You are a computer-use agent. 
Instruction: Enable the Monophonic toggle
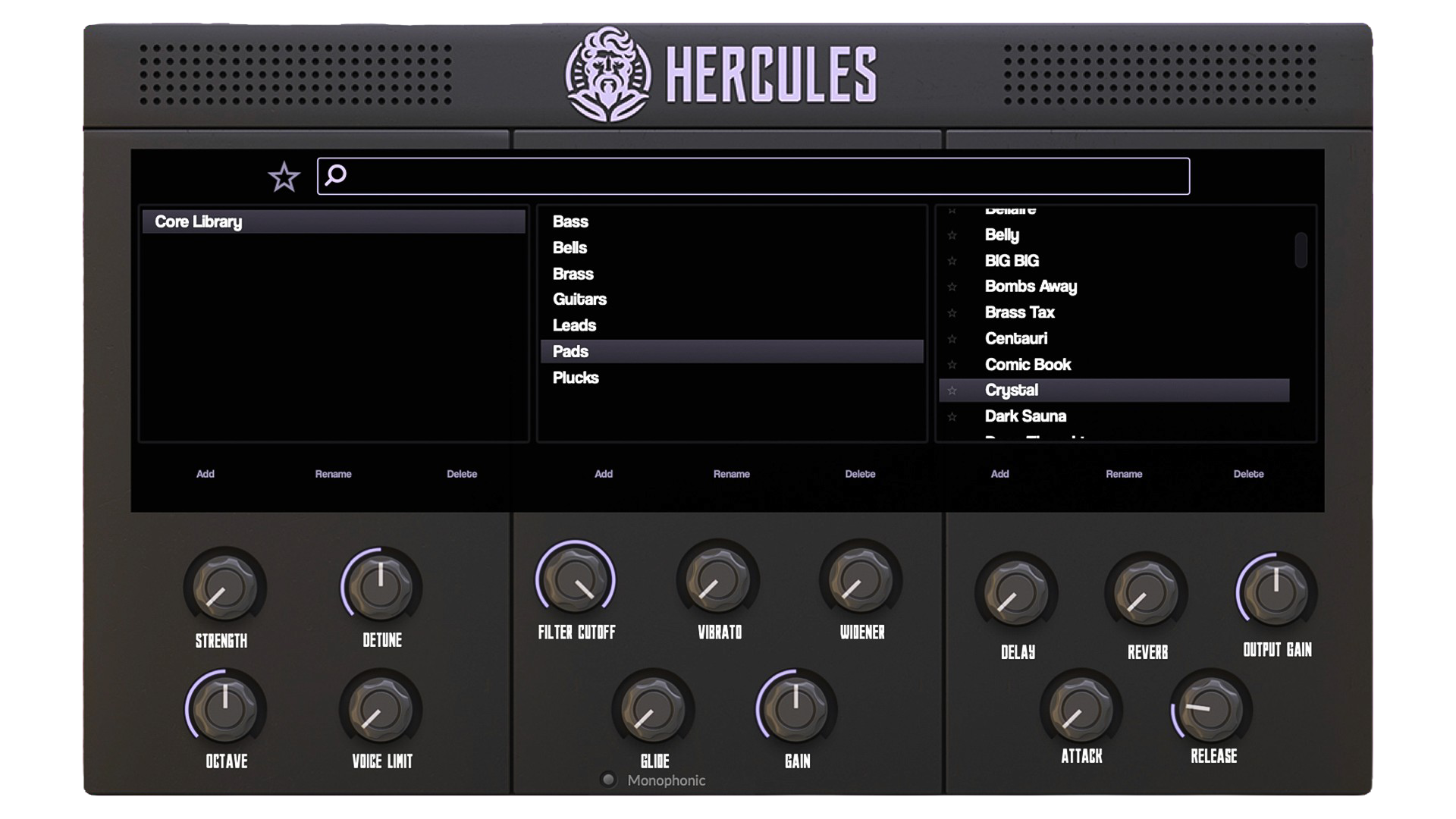[x=608, y=780]
